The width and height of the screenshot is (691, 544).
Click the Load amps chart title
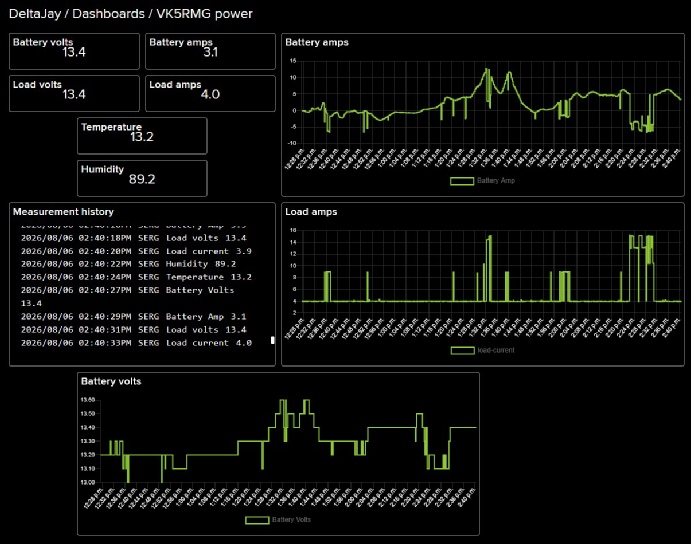(311, 212)
